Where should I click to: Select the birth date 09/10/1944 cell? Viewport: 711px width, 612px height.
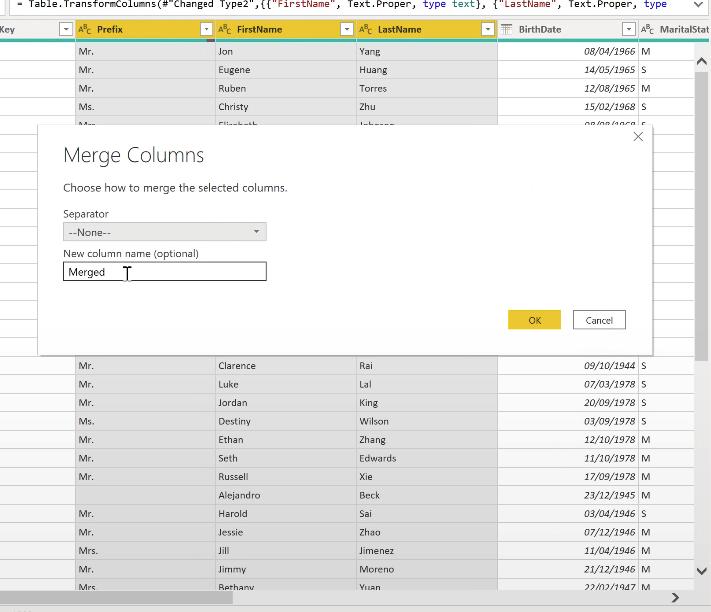click(x=568, y=366)
